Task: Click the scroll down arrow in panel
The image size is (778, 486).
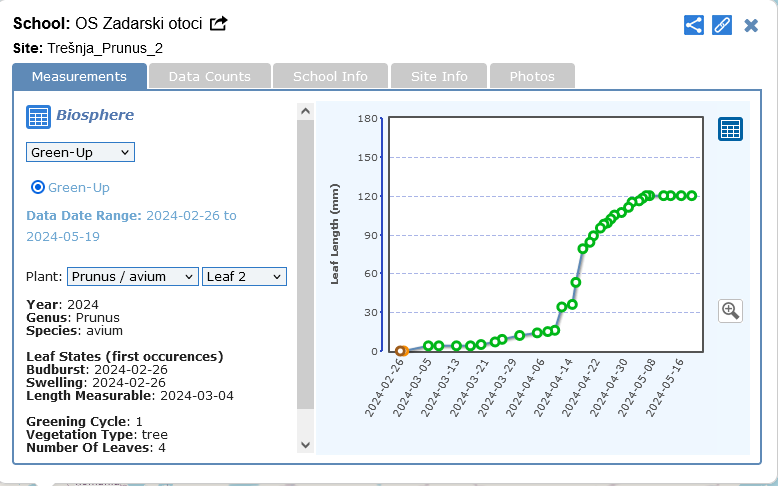Action: [306, 444]
